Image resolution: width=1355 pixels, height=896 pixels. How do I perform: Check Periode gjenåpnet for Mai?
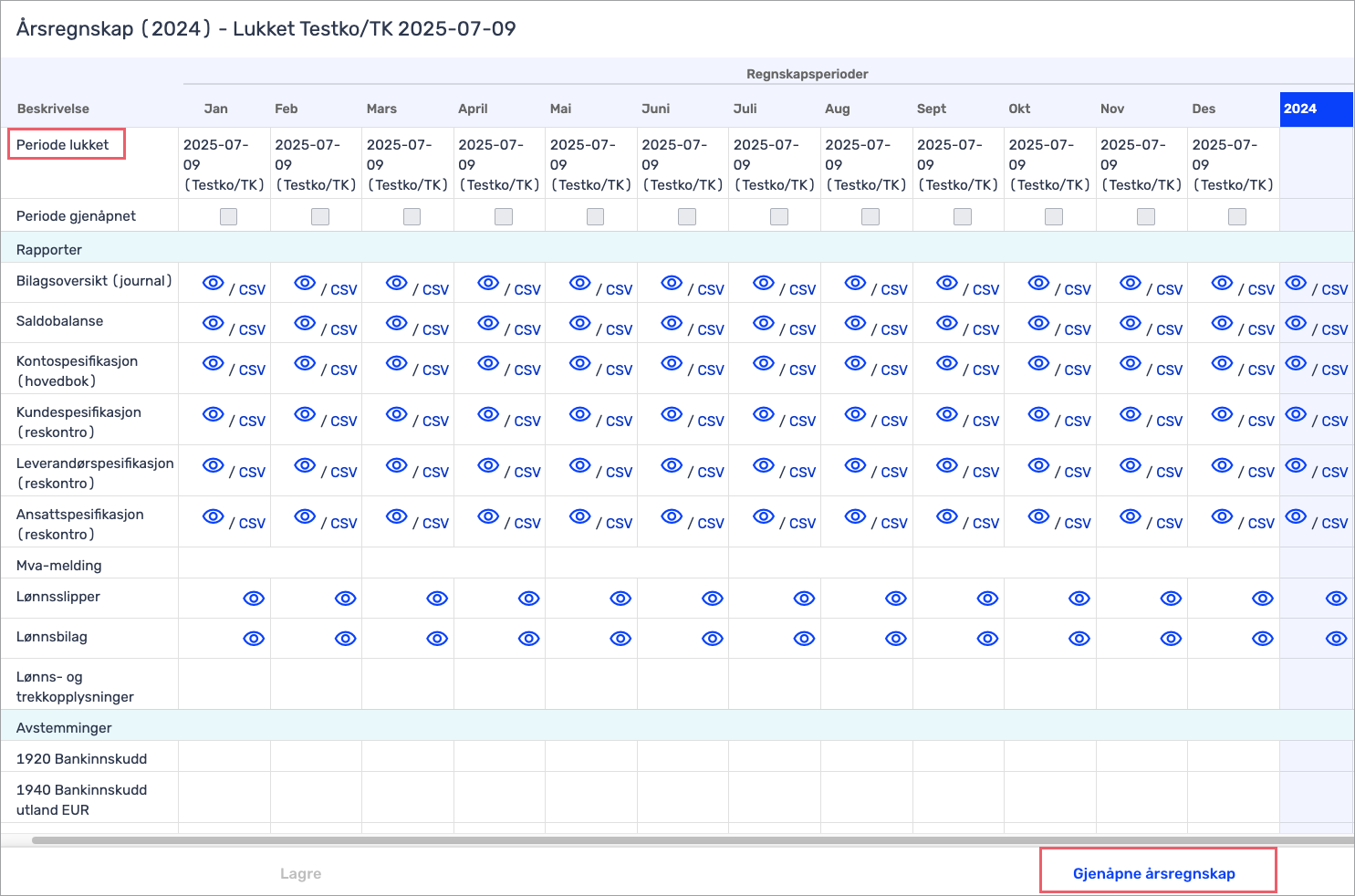(x=596, y=216)
